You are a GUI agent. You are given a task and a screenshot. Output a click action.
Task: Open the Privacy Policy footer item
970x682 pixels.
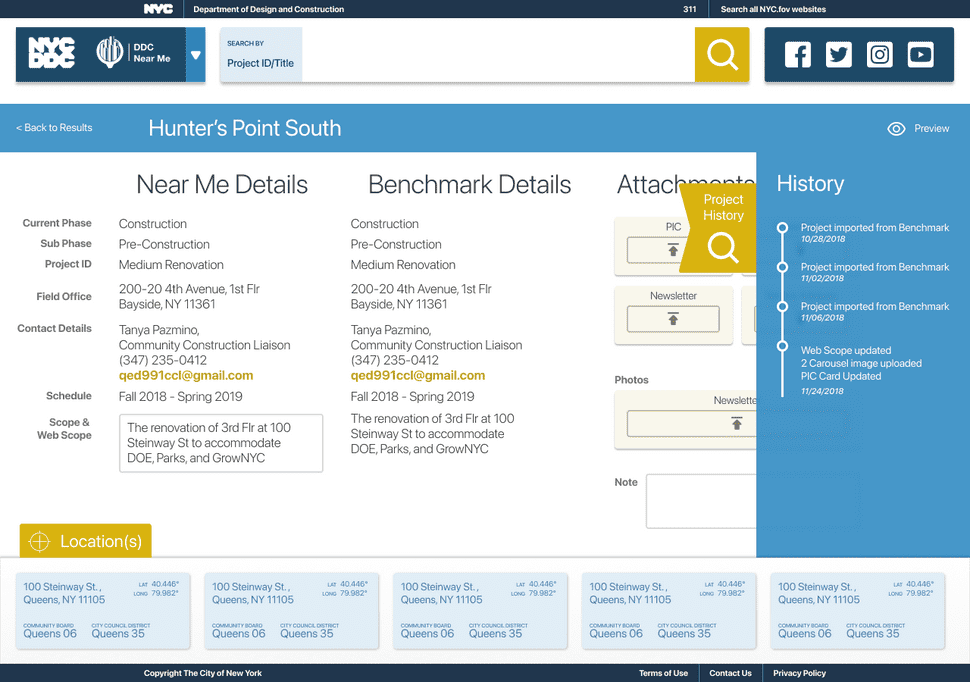pyautogui.click(x=799, y=673)
